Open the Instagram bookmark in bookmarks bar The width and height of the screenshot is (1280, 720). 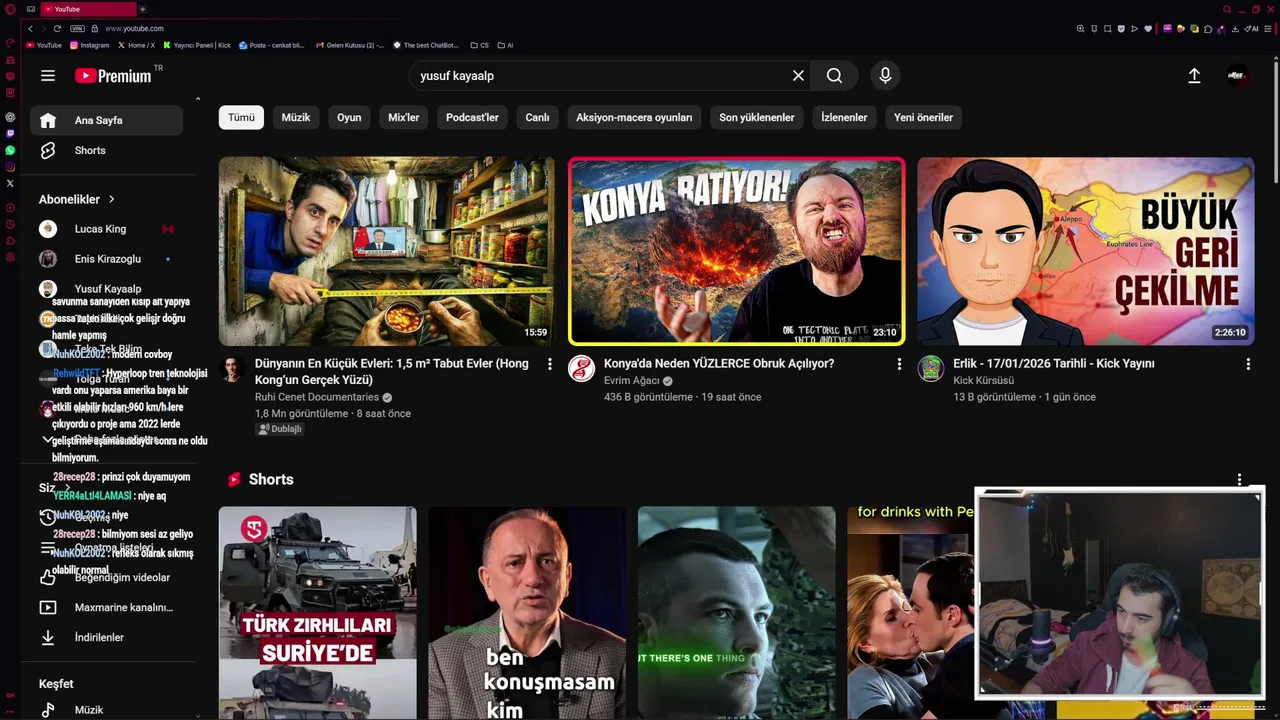(x=89, y=45)
